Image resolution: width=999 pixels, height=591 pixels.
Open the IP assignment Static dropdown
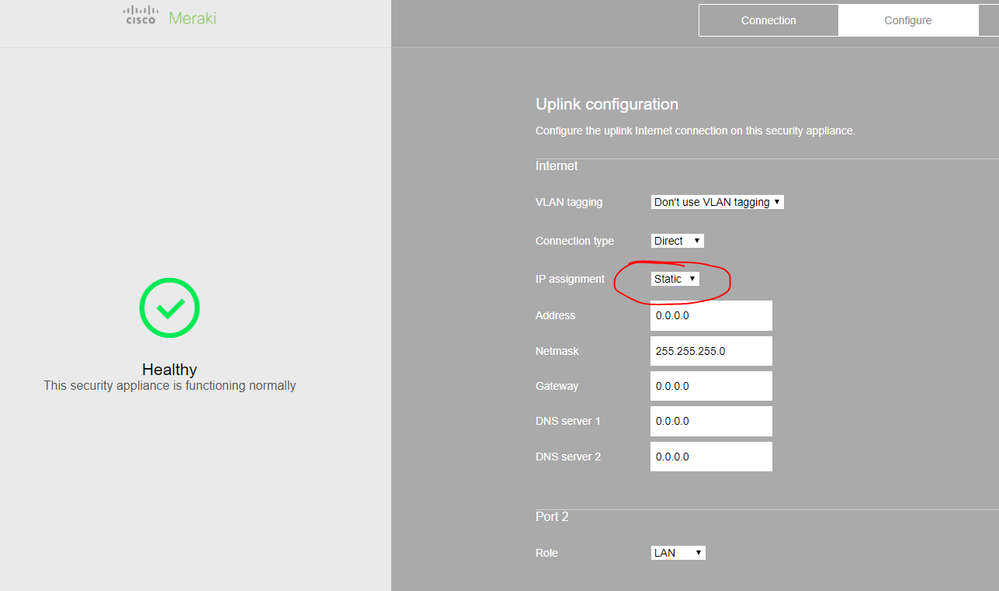[x=675, y=279]
